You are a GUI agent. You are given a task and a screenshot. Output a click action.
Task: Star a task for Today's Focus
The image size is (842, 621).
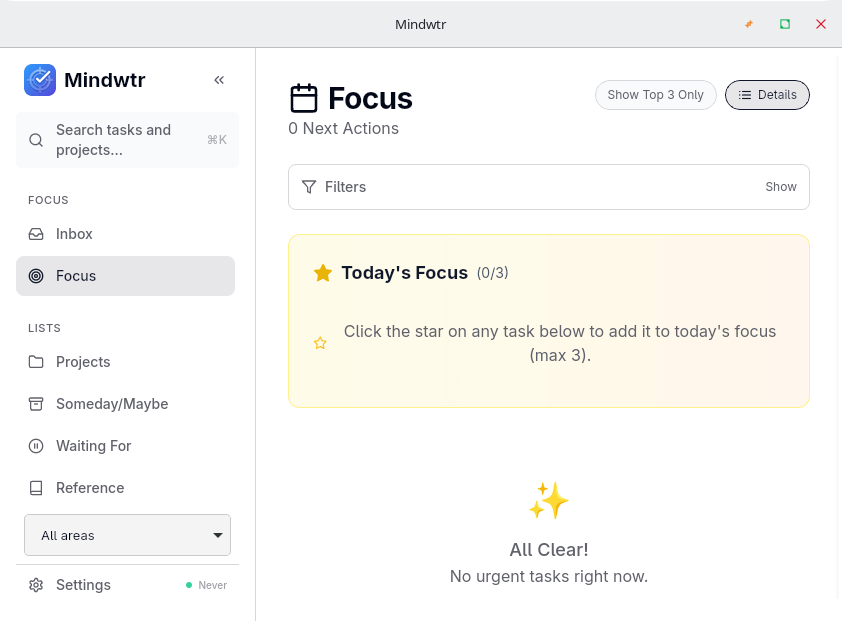(x=320, y=343)
